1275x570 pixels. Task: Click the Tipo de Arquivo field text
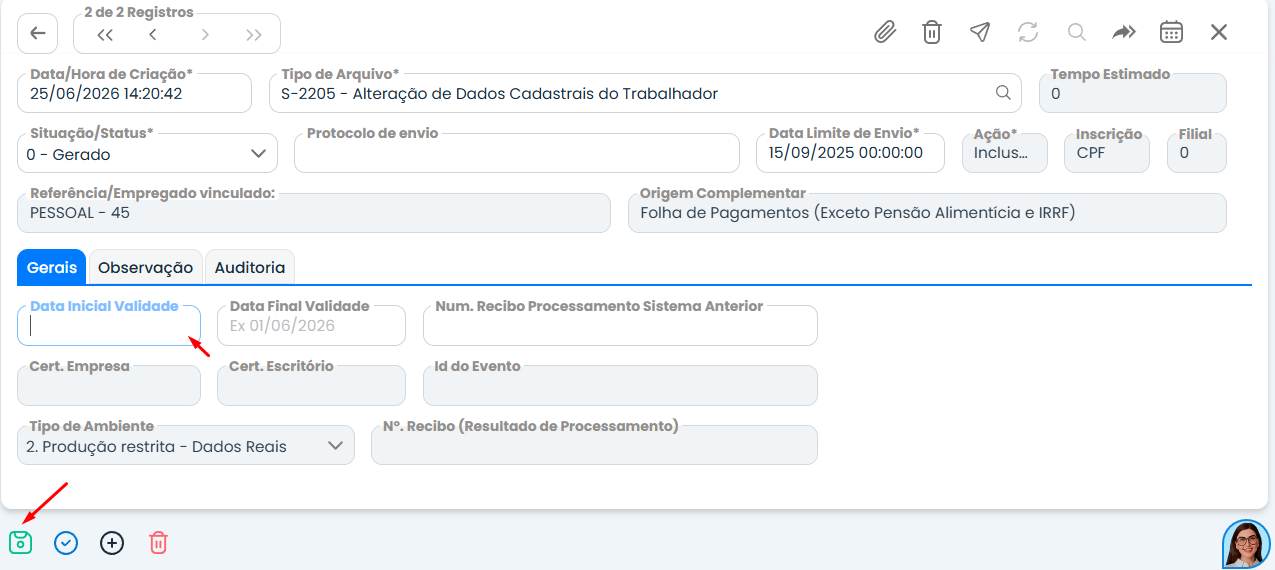click(x=500, y=94)
